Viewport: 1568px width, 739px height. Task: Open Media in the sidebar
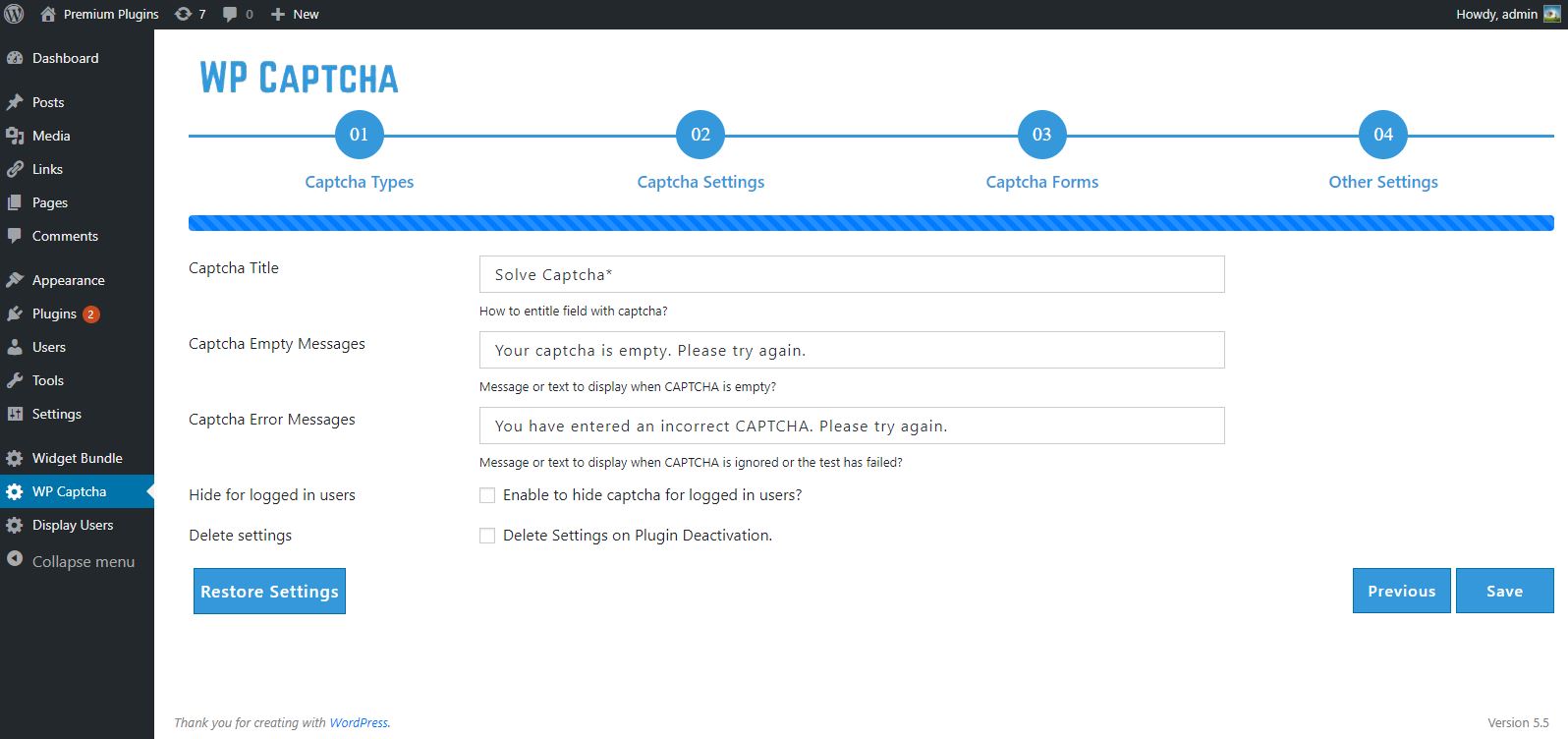coord(77,136)
